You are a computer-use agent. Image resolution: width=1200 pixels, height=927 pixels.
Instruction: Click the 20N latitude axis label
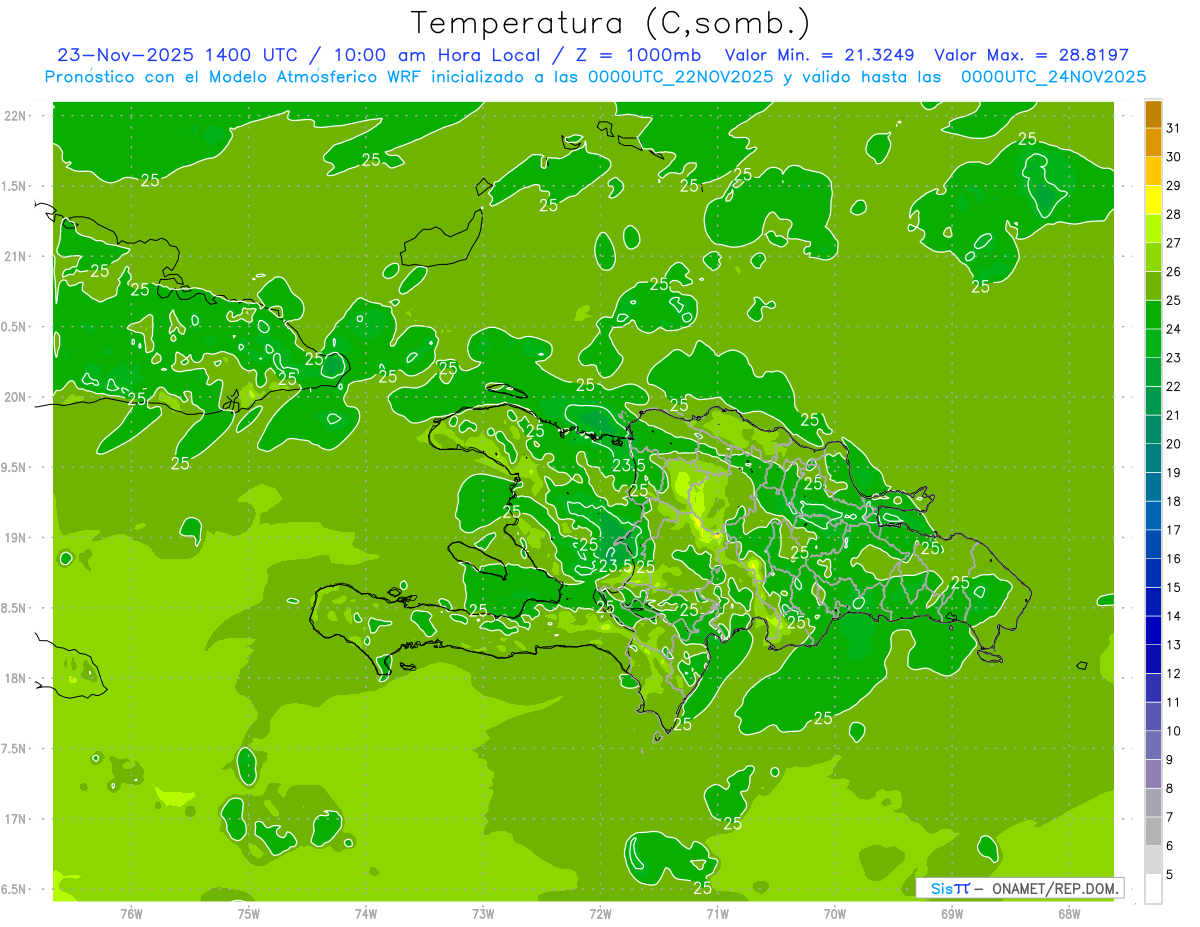tap(16, 397)
